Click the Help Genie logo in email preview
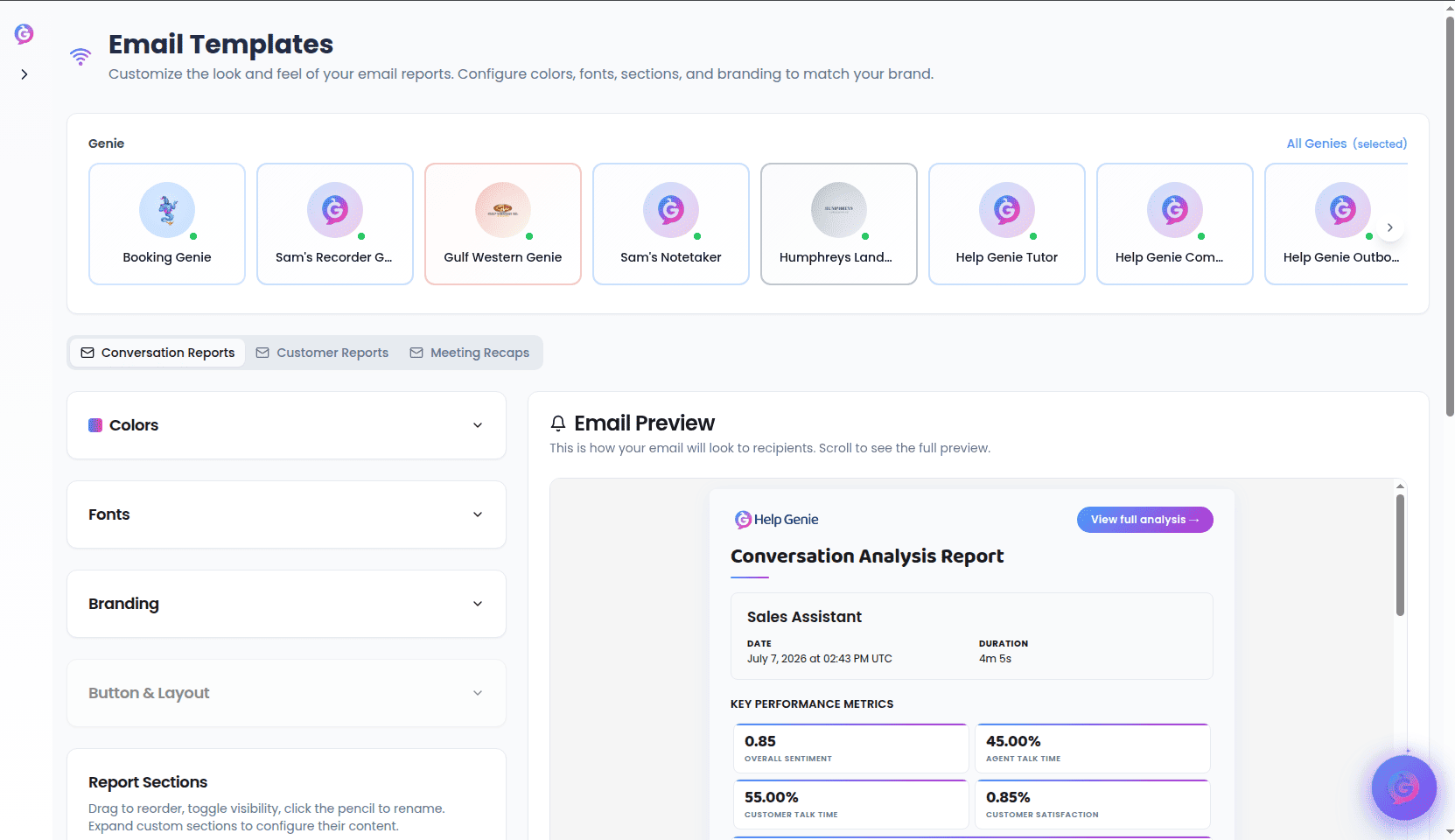Viewport: 1455px width, 840px height. point(776,520)
